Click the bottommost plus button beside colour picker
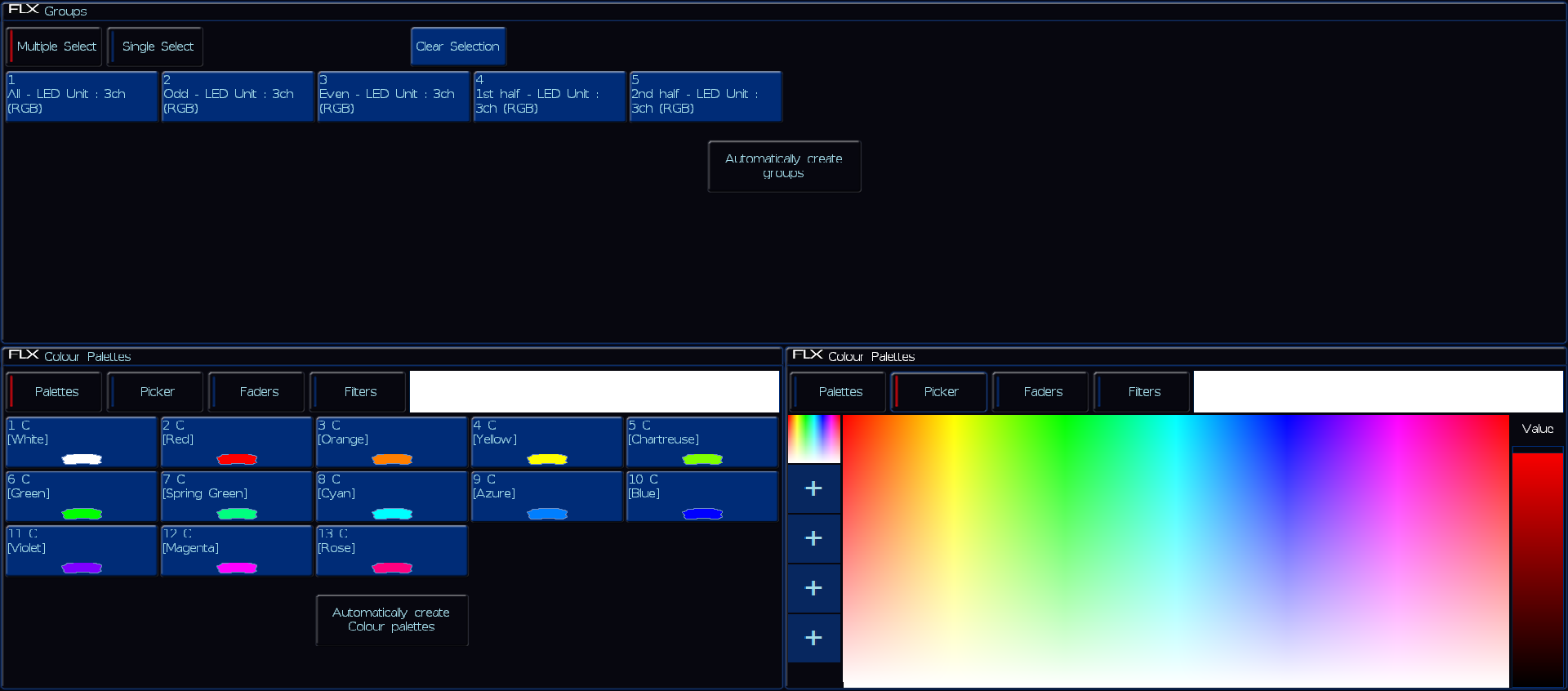Viewport: 1568px width, 691px height. click(x=813, y=638)
